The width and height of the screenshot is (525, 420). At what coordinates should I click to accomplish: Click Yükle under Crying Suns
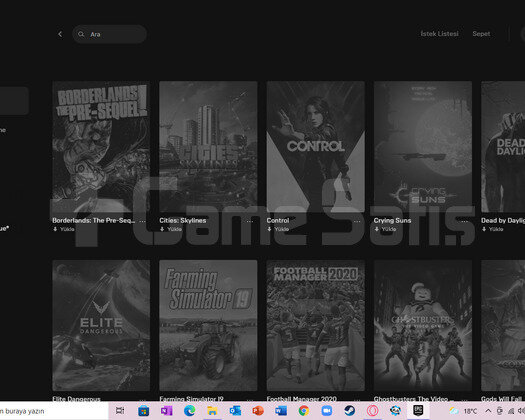point(385,229)
